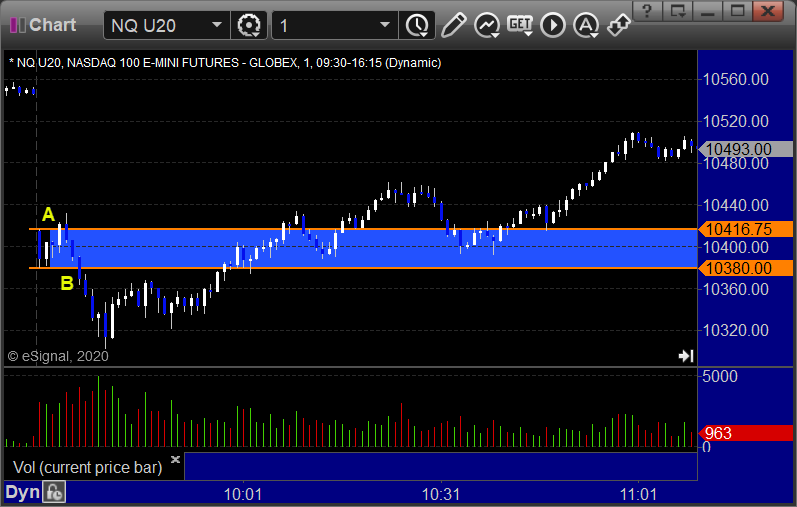Open the alerts 'A' circle icon
The width and height of the screenshot is (797, 507).
click(x=586, y=25)
